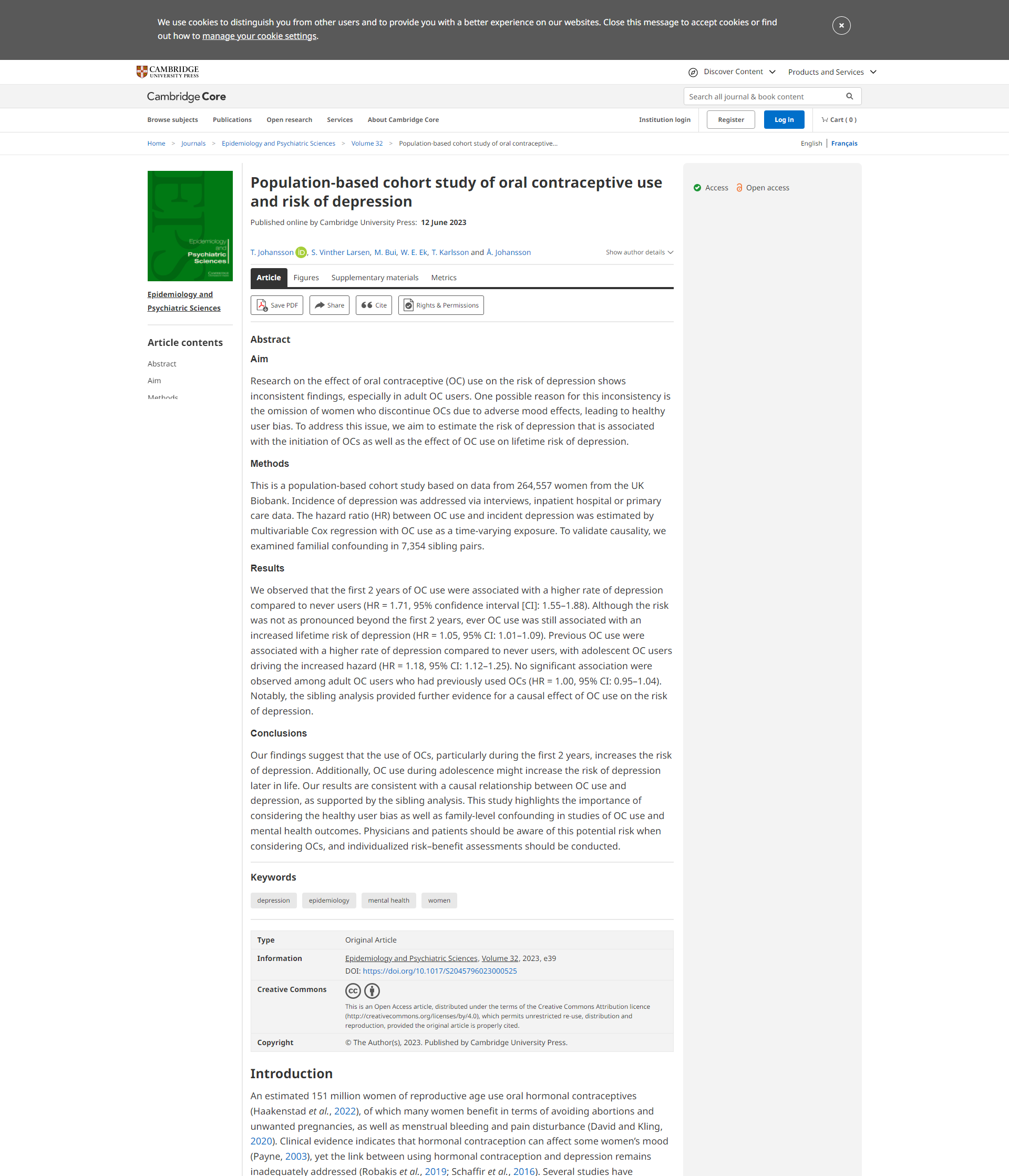
Task: Open the Robakis 2019 citation
Action: point(435,1171)
